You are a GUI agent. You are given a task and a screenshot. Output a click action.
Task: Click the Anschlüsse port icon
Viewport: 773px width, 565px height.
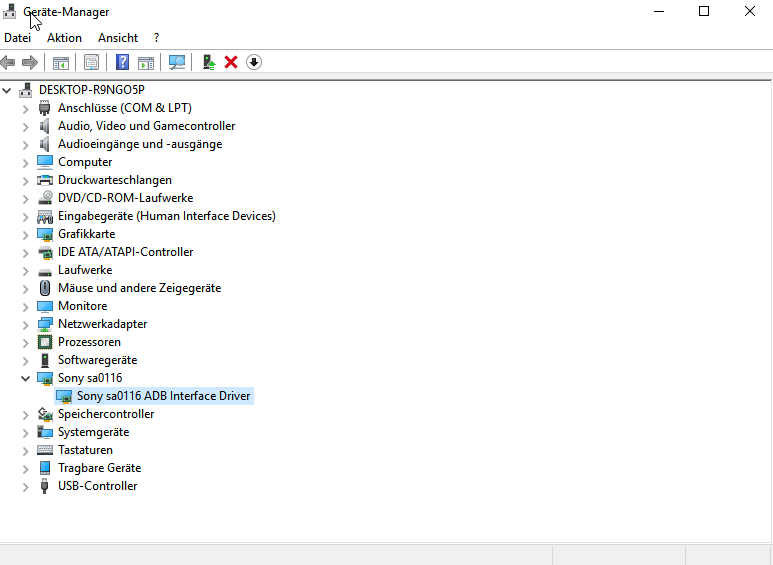pos(44,107)
